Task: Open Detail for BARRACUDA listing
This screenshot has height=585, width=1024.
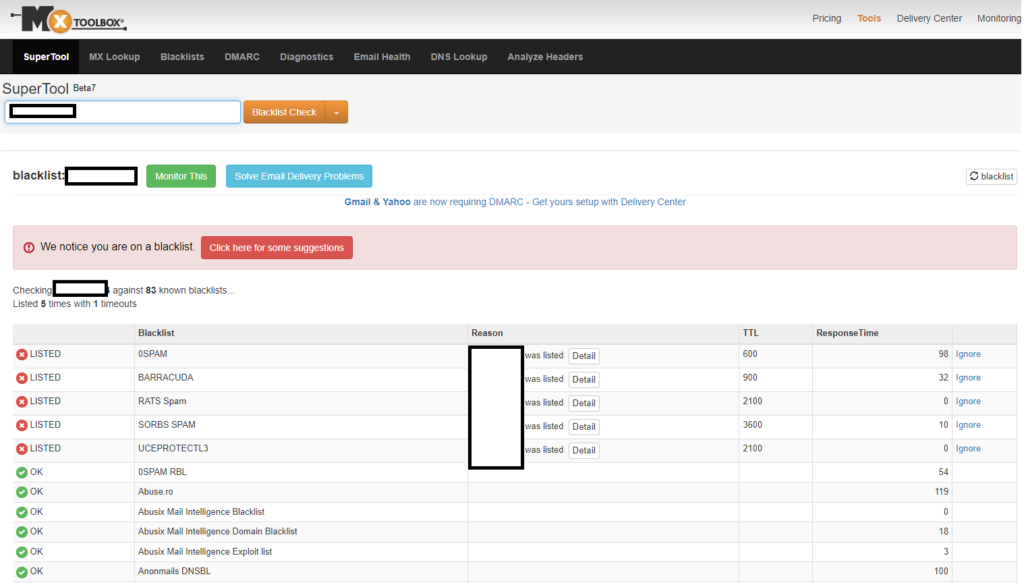Action: click(x=584, y=379)
